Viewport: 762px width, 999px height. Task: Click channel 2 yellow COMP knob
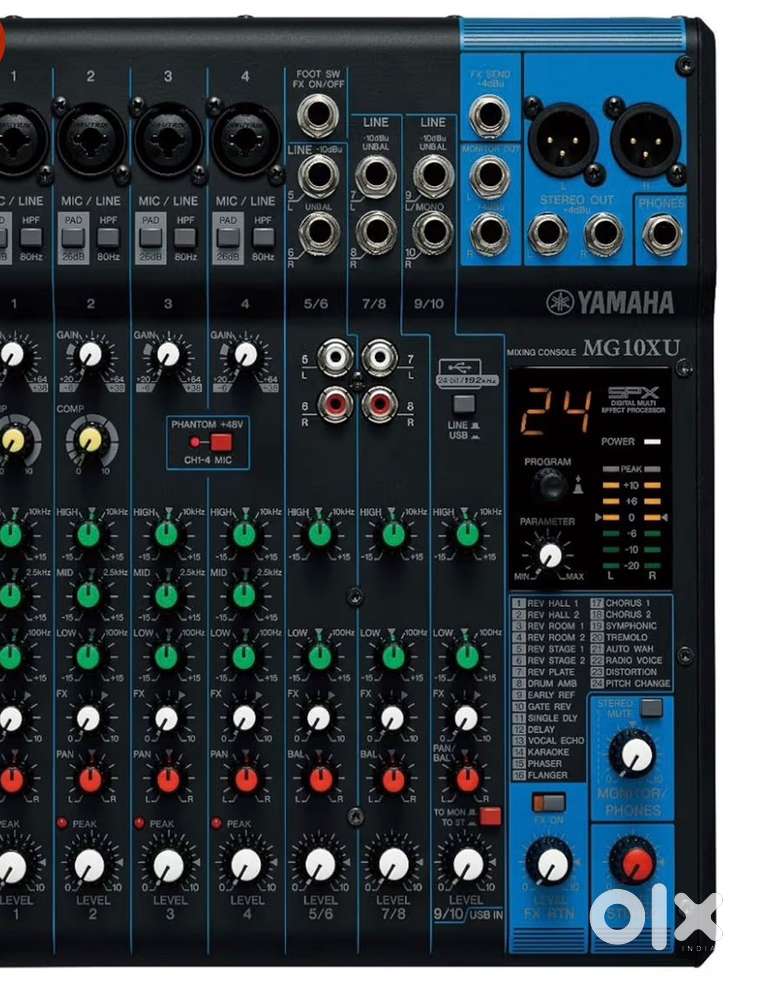(x=91, y=437)
